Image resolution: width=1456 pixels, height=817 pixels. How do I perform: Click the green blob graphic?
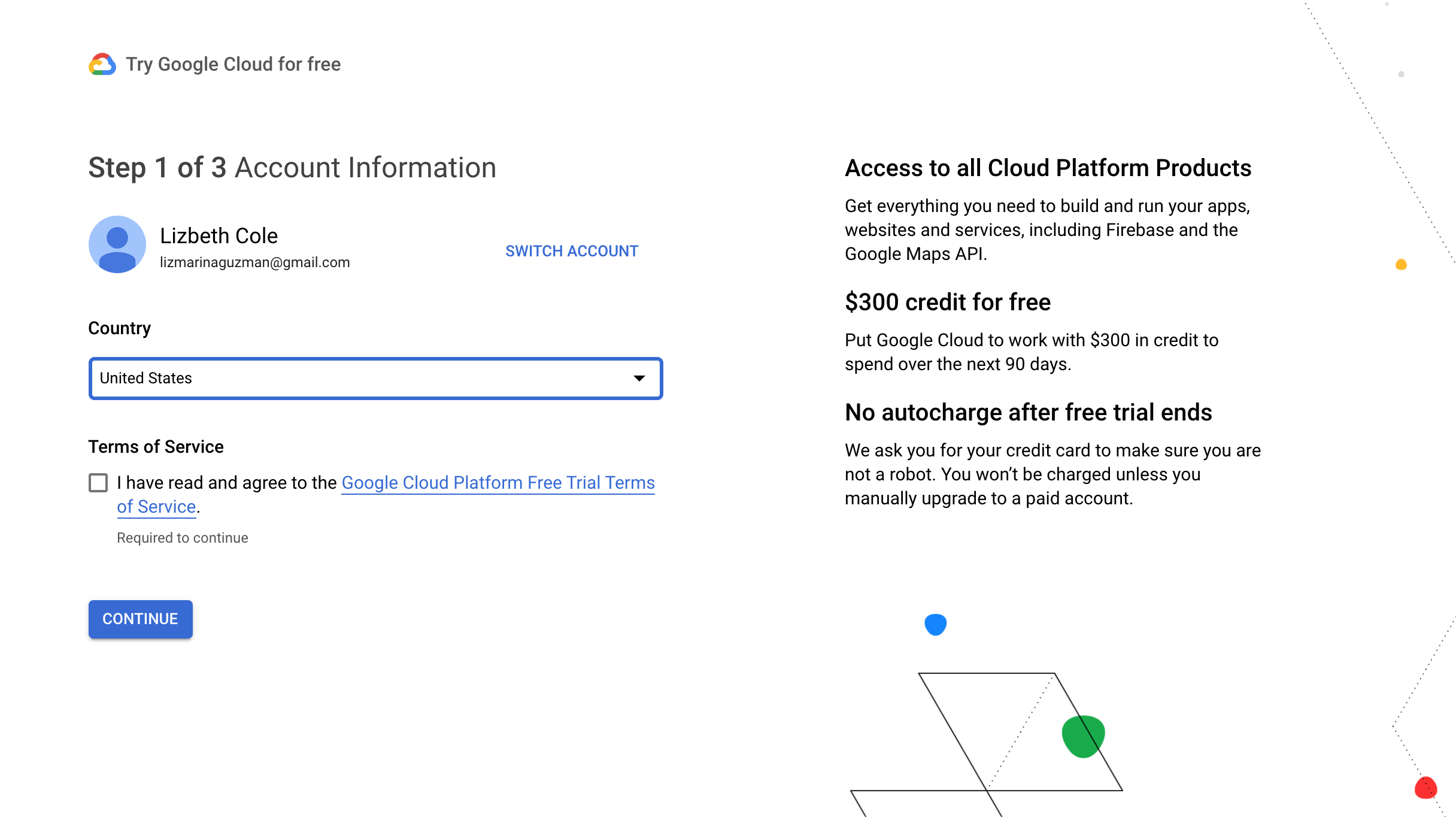coord(1082,736)
